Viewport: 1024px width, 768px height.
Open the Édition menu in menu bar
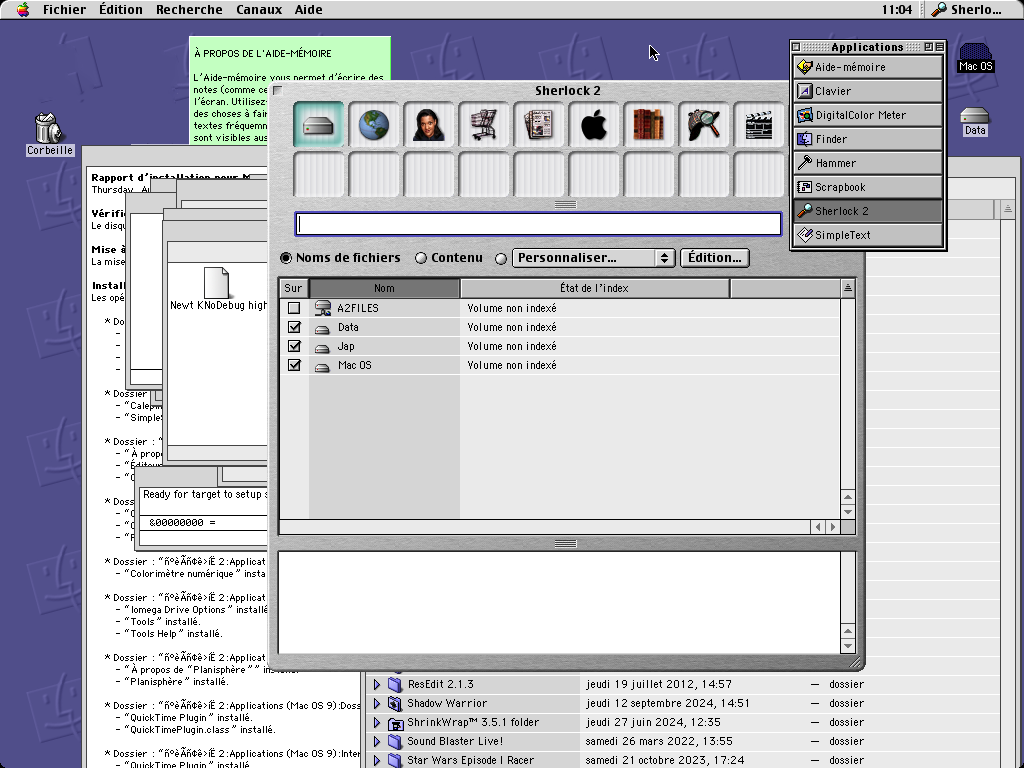pos(121,9)
